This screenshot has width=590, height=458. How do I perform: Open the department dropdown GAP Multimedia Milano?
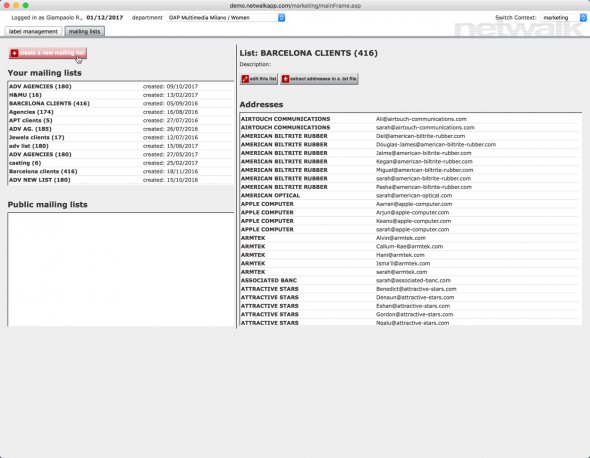pos(225,18)
